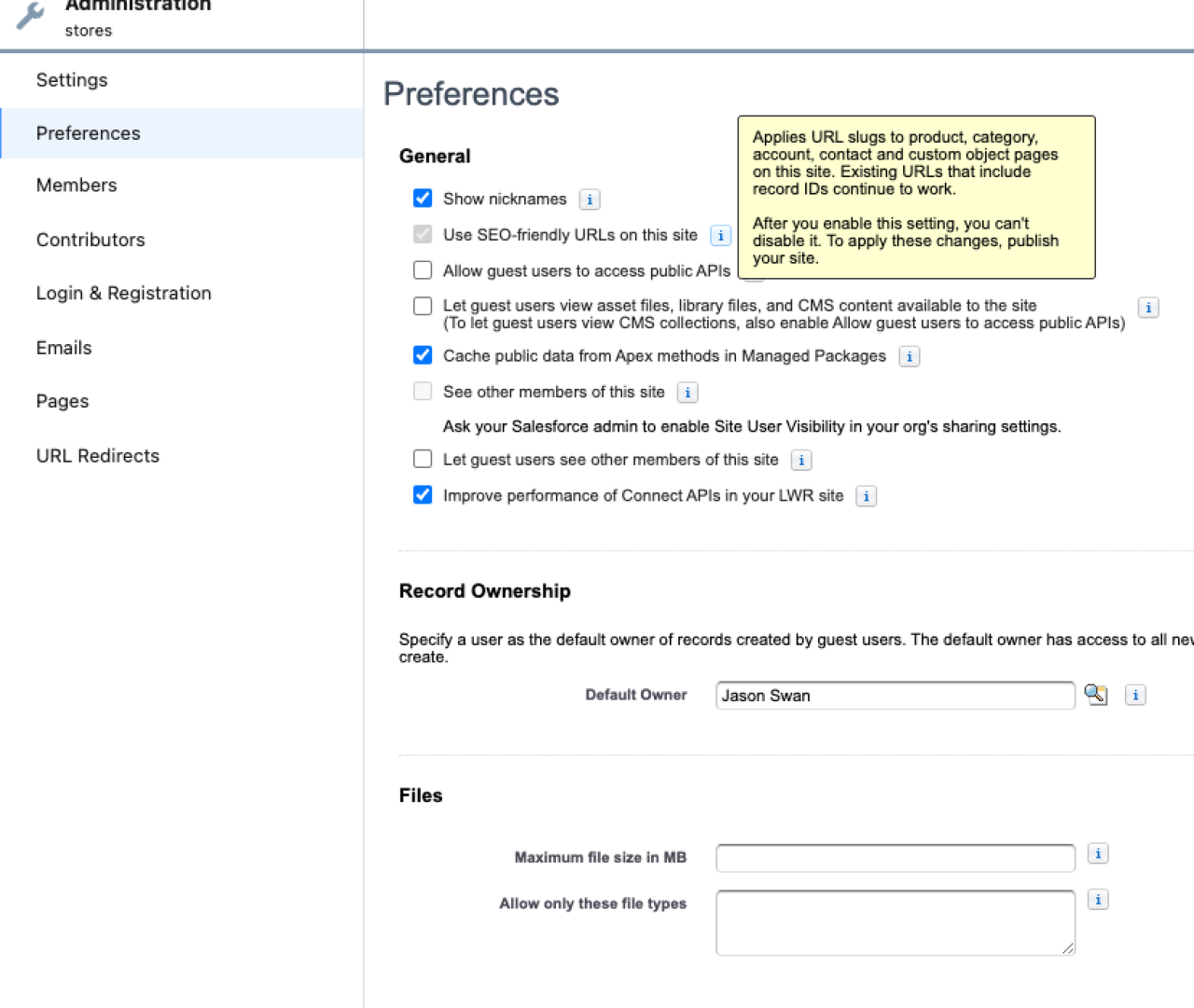Click the Use SEO-friendly URLs checkbox
Image resolution: width=1194 pixels, height=1008 pixels.
point(423,234)
